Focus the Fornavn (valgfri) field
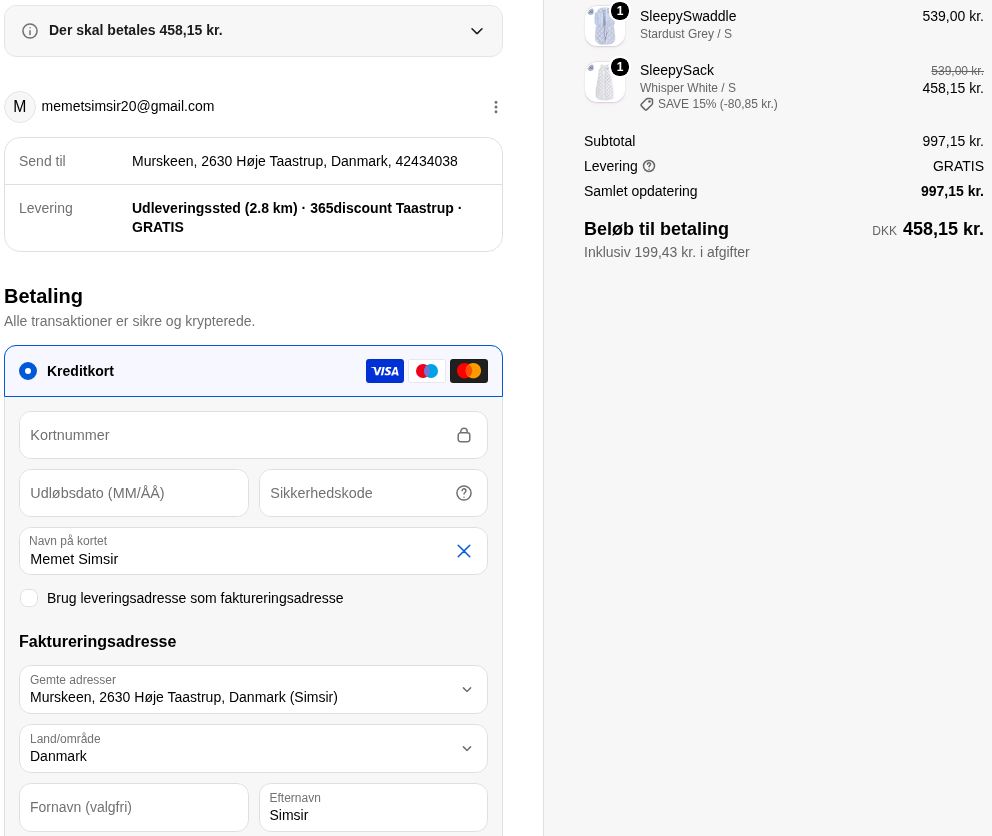The height and width of the screenshot is (836, 992). 134,808
